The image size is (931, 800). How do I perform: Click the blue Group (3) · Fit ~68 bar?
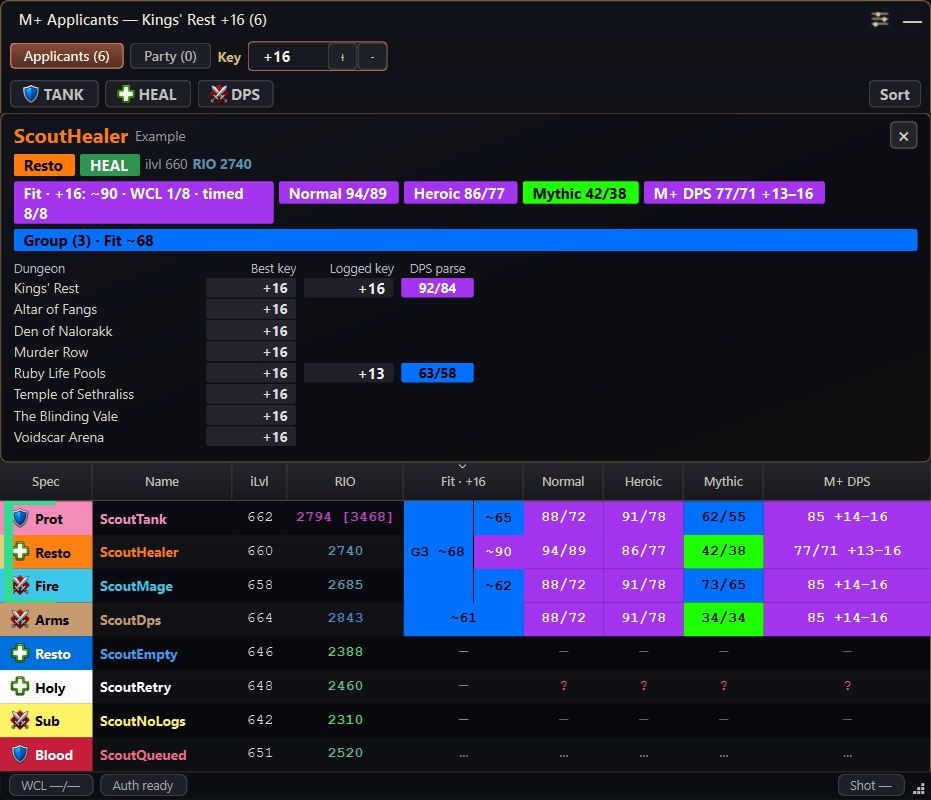click(x=466, y=240)
